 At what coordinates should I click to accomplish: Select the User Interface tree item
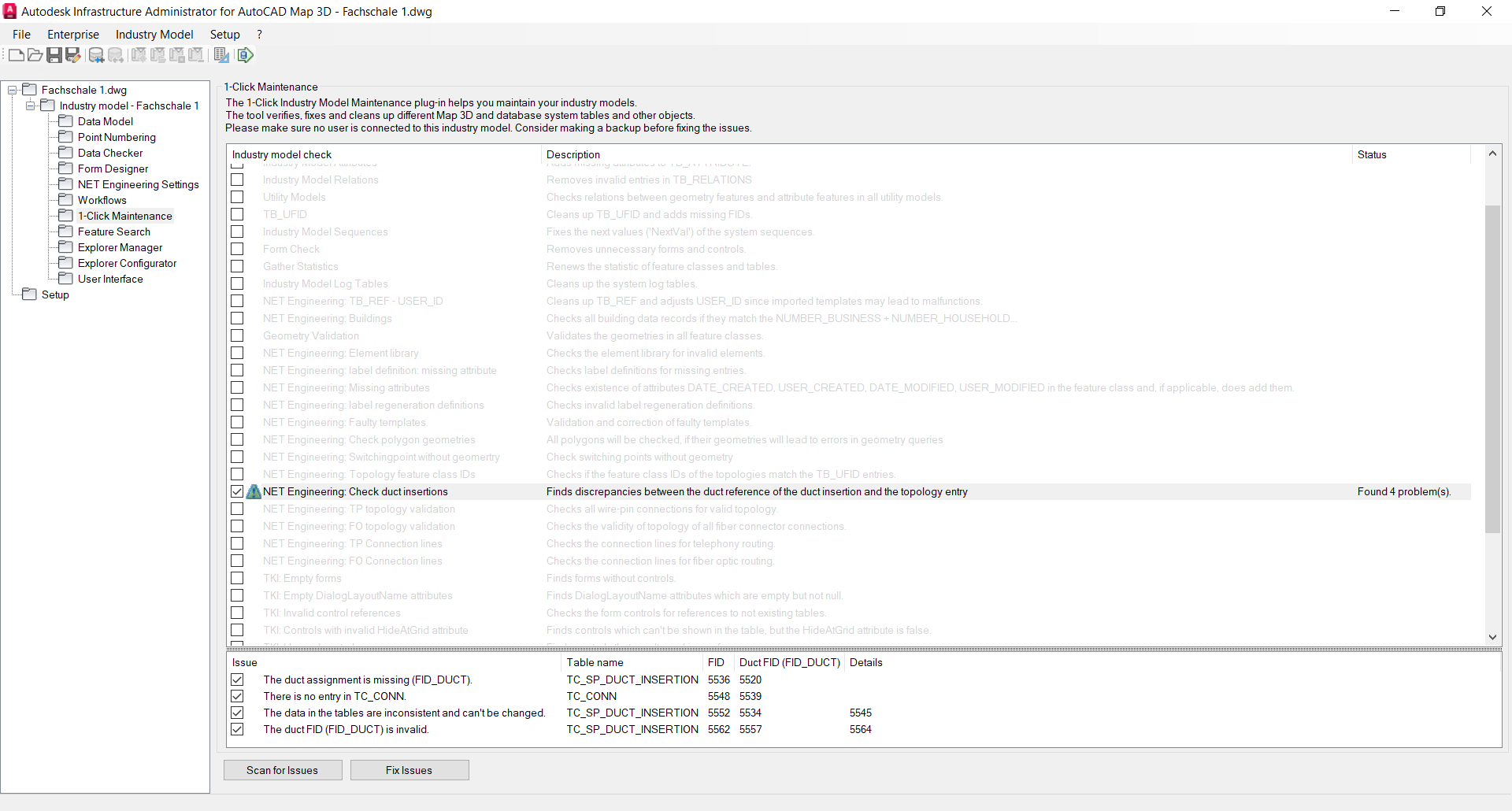(110, 279)
